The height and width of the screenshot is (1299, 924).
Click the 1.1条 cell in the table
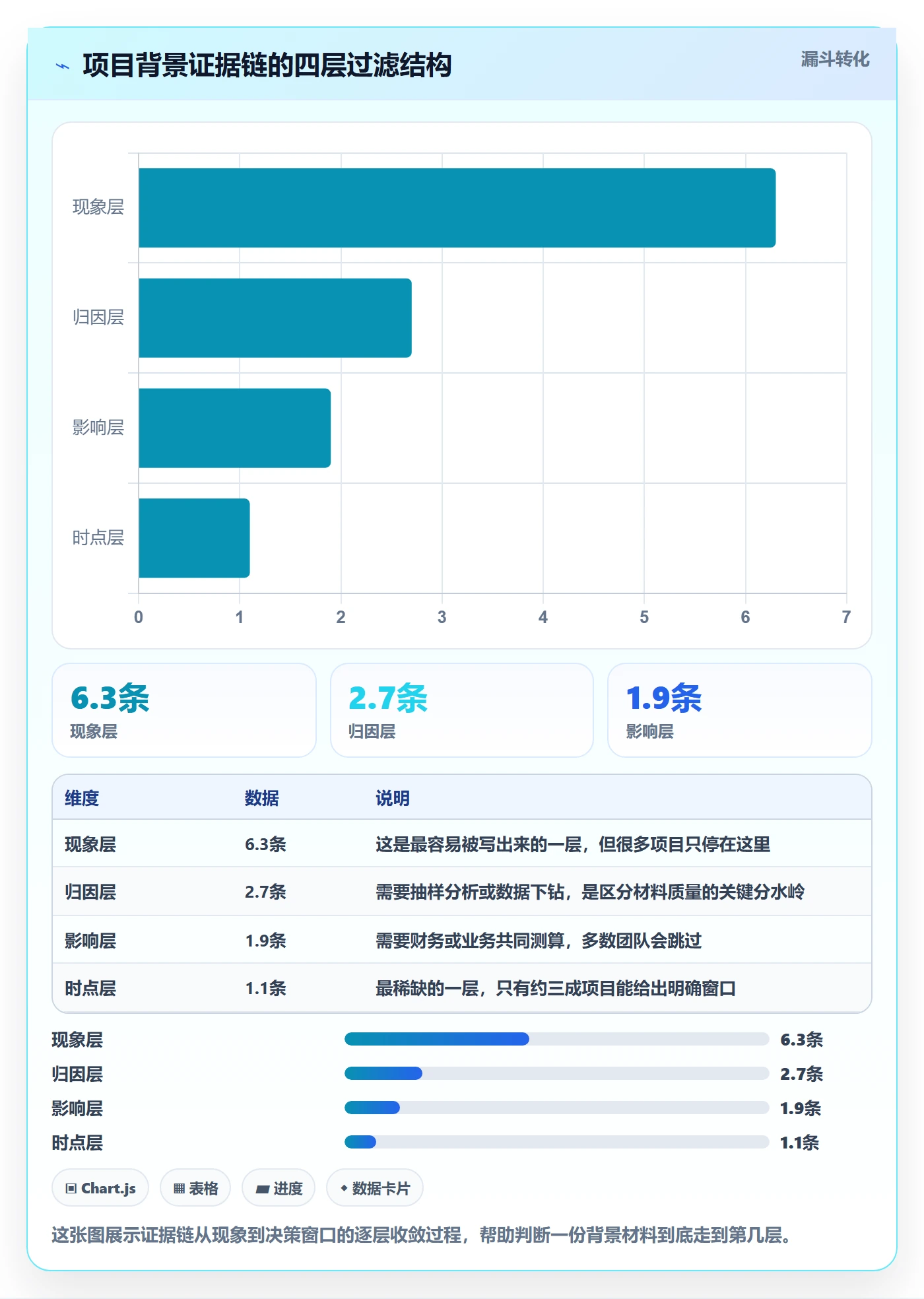tap(265, 988)
